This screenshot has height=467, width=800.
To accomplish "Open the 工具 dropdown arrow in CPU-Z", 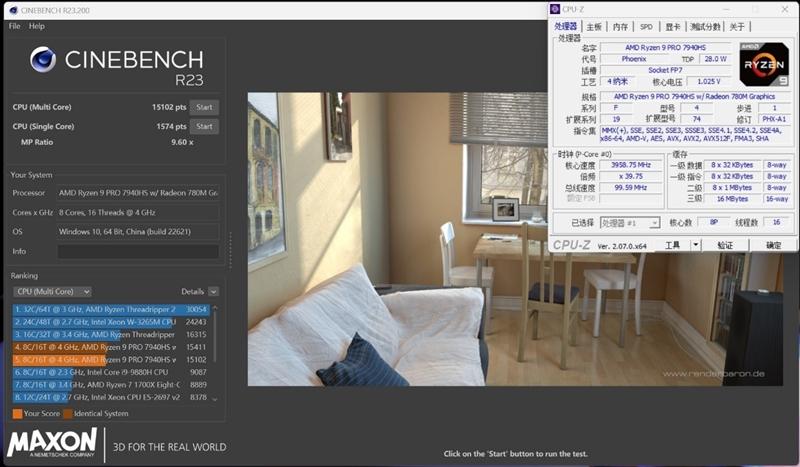I will coord(695,245).
